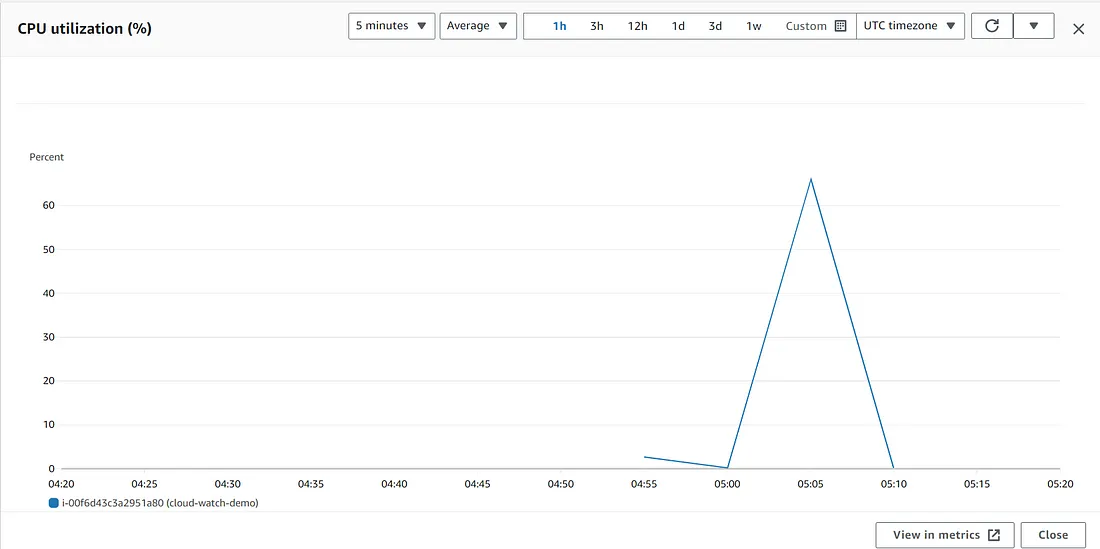Click the 05:10 x-axis label

894,484
